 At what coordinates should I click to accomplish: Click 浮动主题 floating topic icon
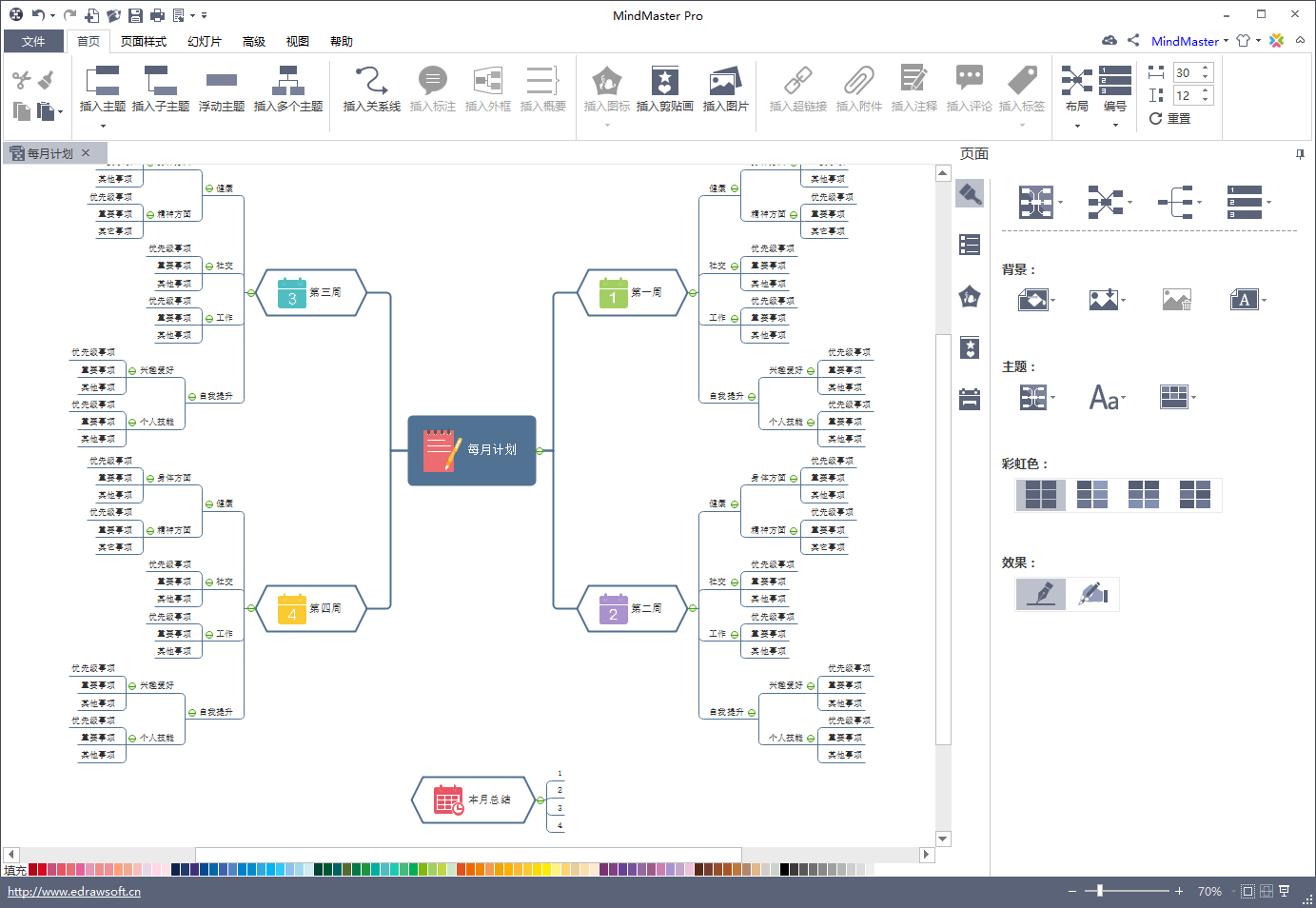click(x=221, y=82)
